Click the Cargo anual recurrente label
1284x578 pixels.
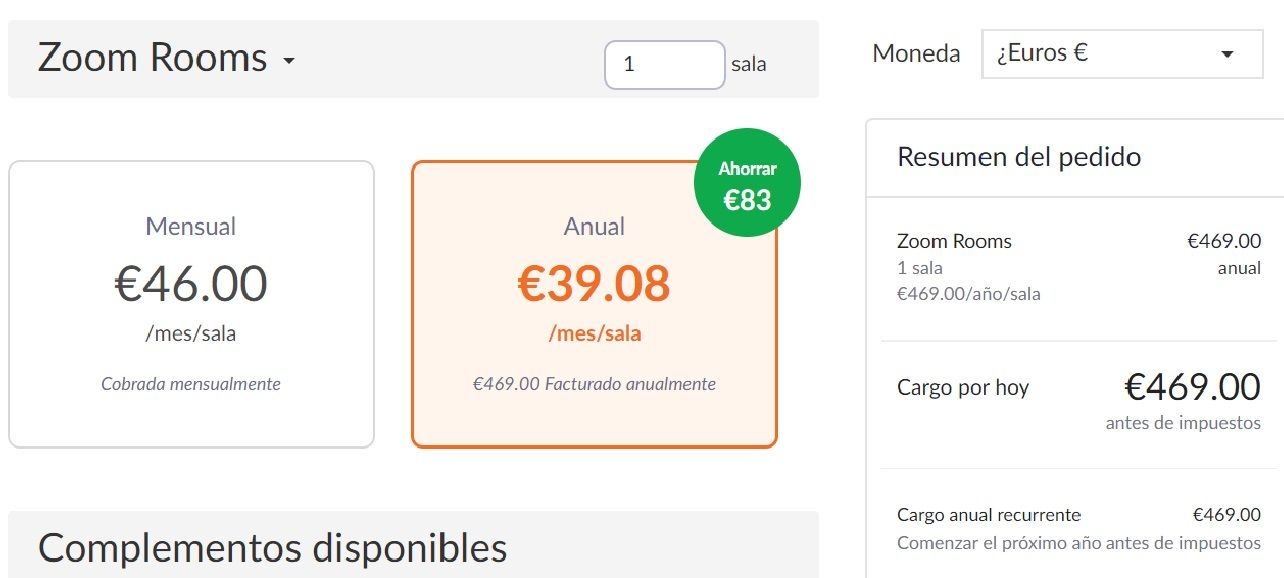[x=988, y=515]
